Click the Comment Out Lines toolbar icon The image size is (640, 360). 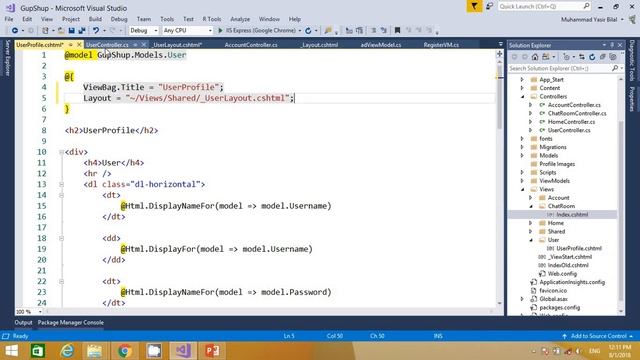pyautogui.click(x=373, y=31)
